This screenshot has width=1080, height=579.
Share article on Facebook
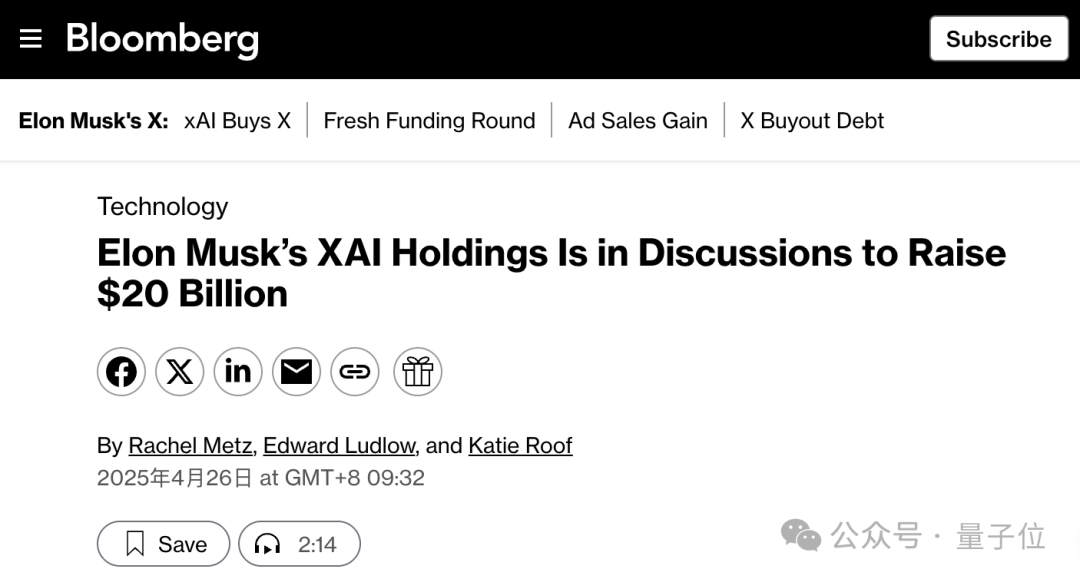121,372
